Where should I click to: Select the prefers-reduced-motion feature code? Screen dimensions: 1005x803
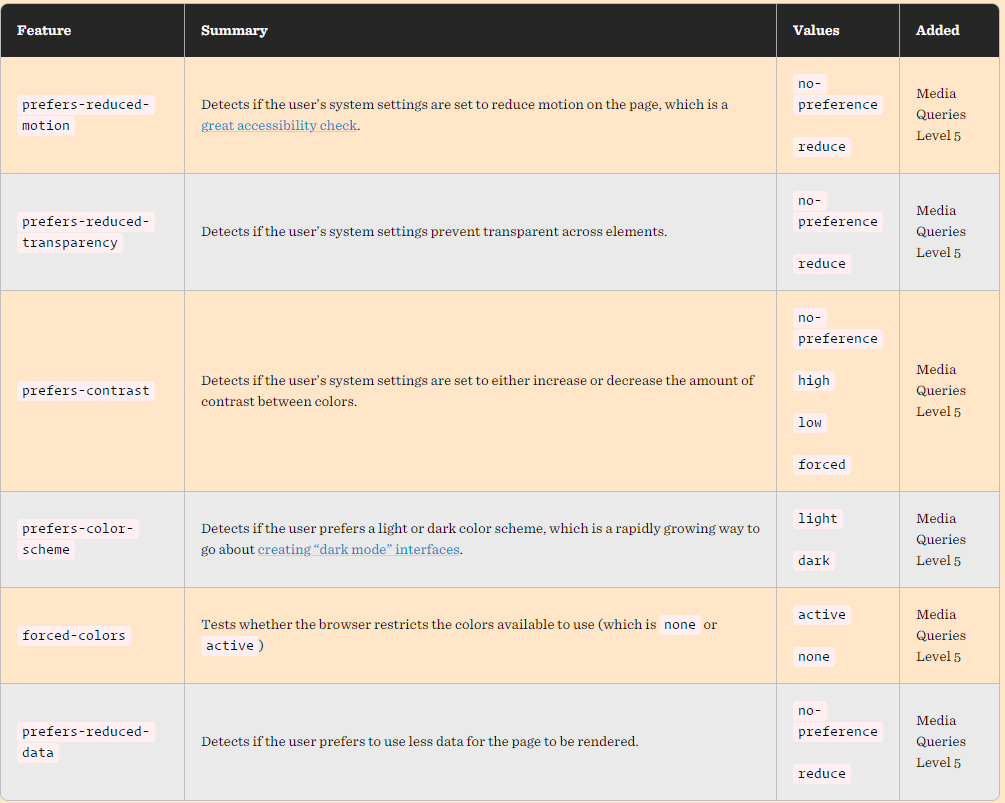tap(85, 115)
